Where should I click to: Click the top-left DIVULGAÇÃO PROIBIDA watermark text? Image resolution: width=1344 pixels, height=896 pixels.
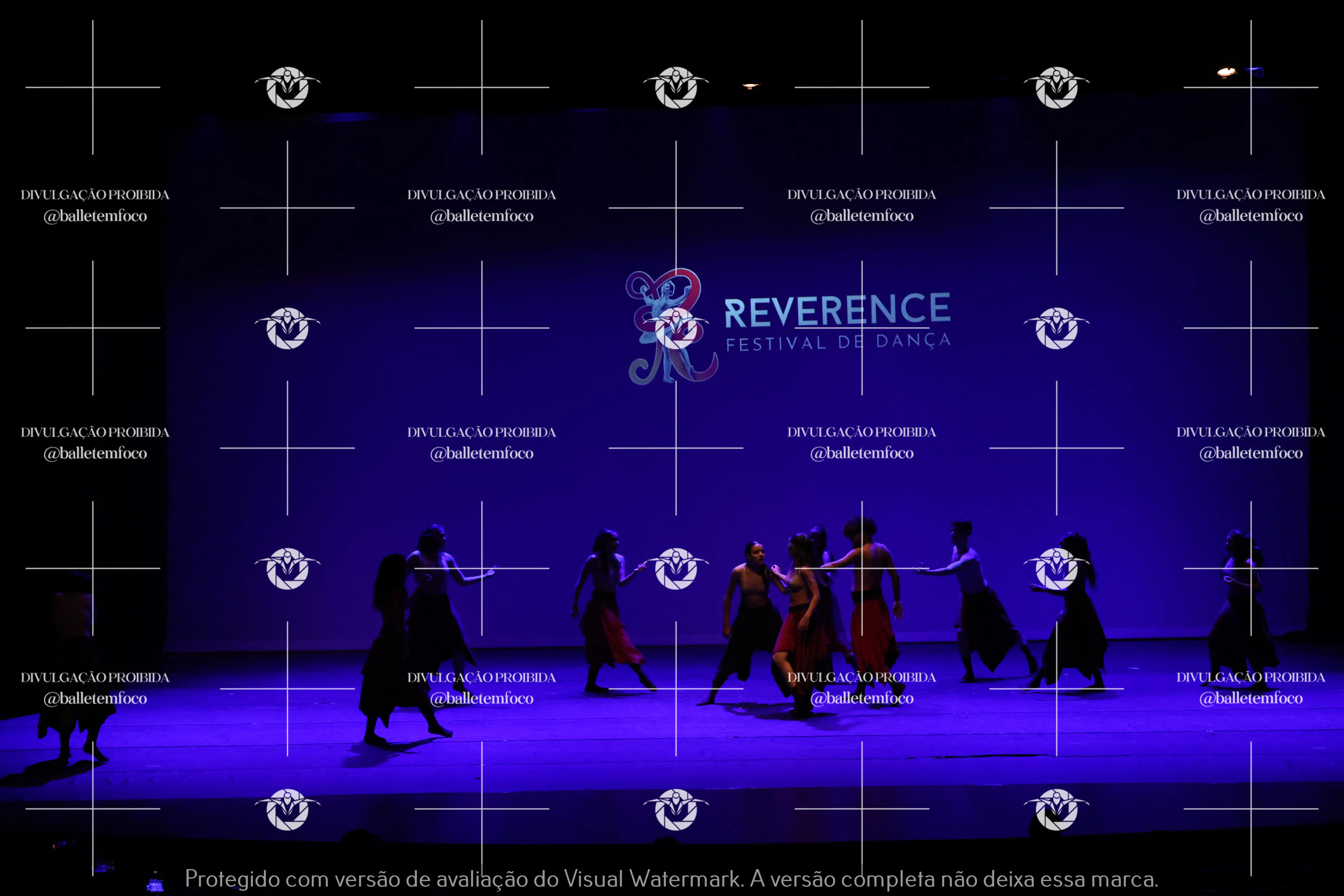tap(95, 195)
